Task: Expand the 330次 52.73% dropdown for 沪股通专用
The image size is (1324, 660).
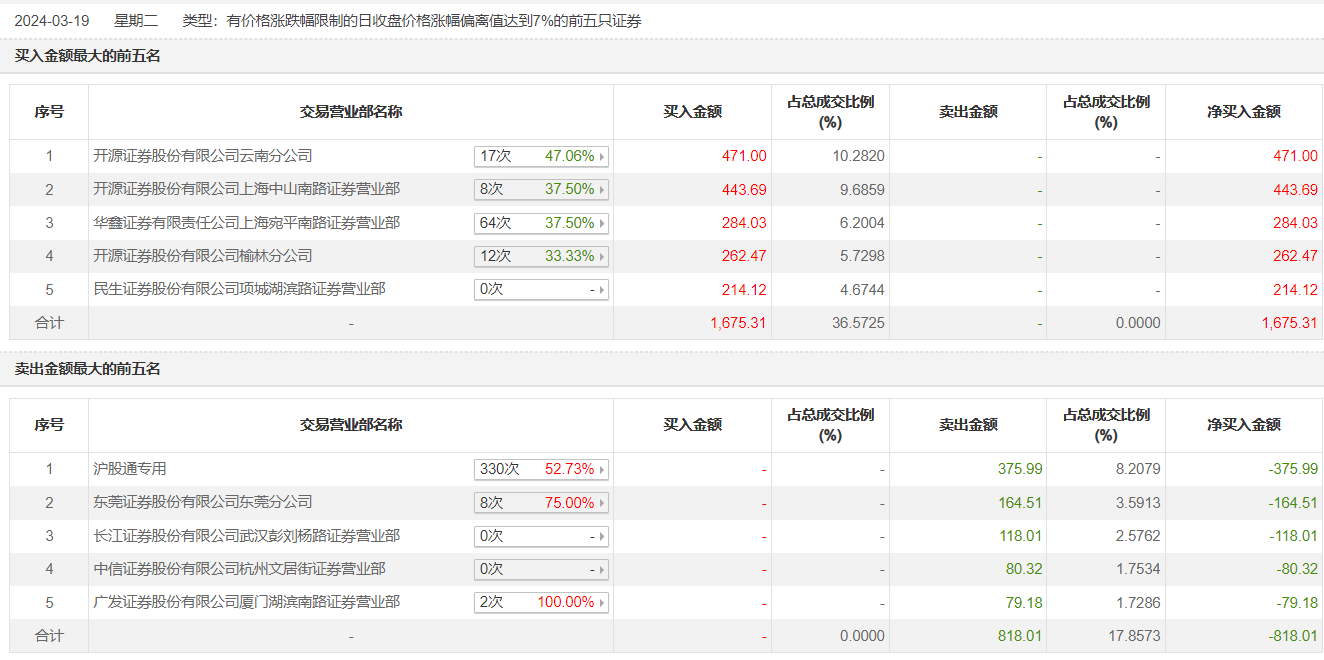Action: (x=541, y=469)
